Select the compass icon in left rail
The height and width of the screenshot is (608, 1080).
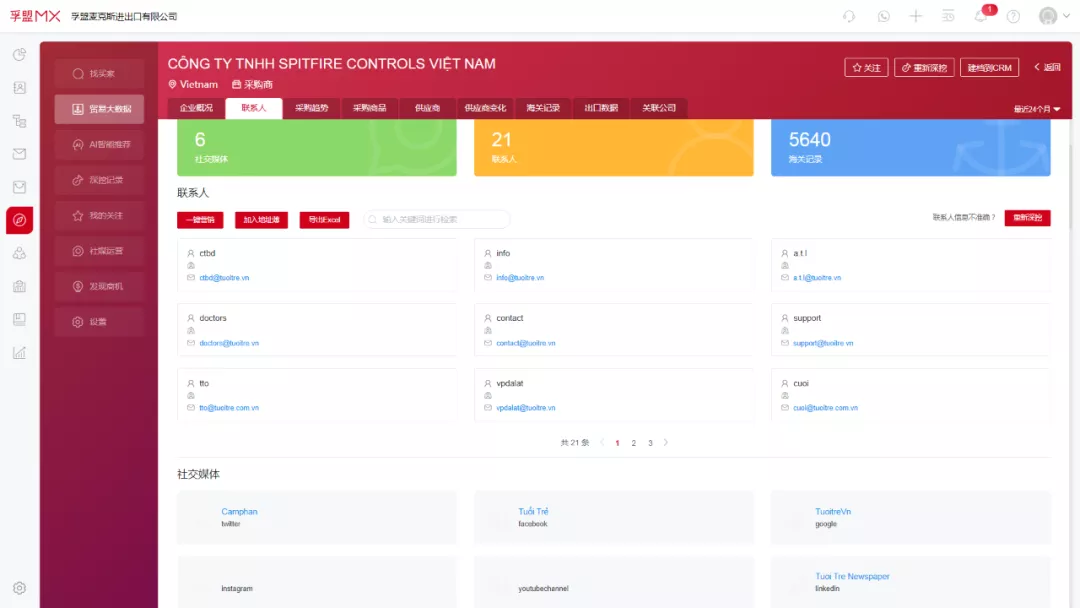click(19, 220)
